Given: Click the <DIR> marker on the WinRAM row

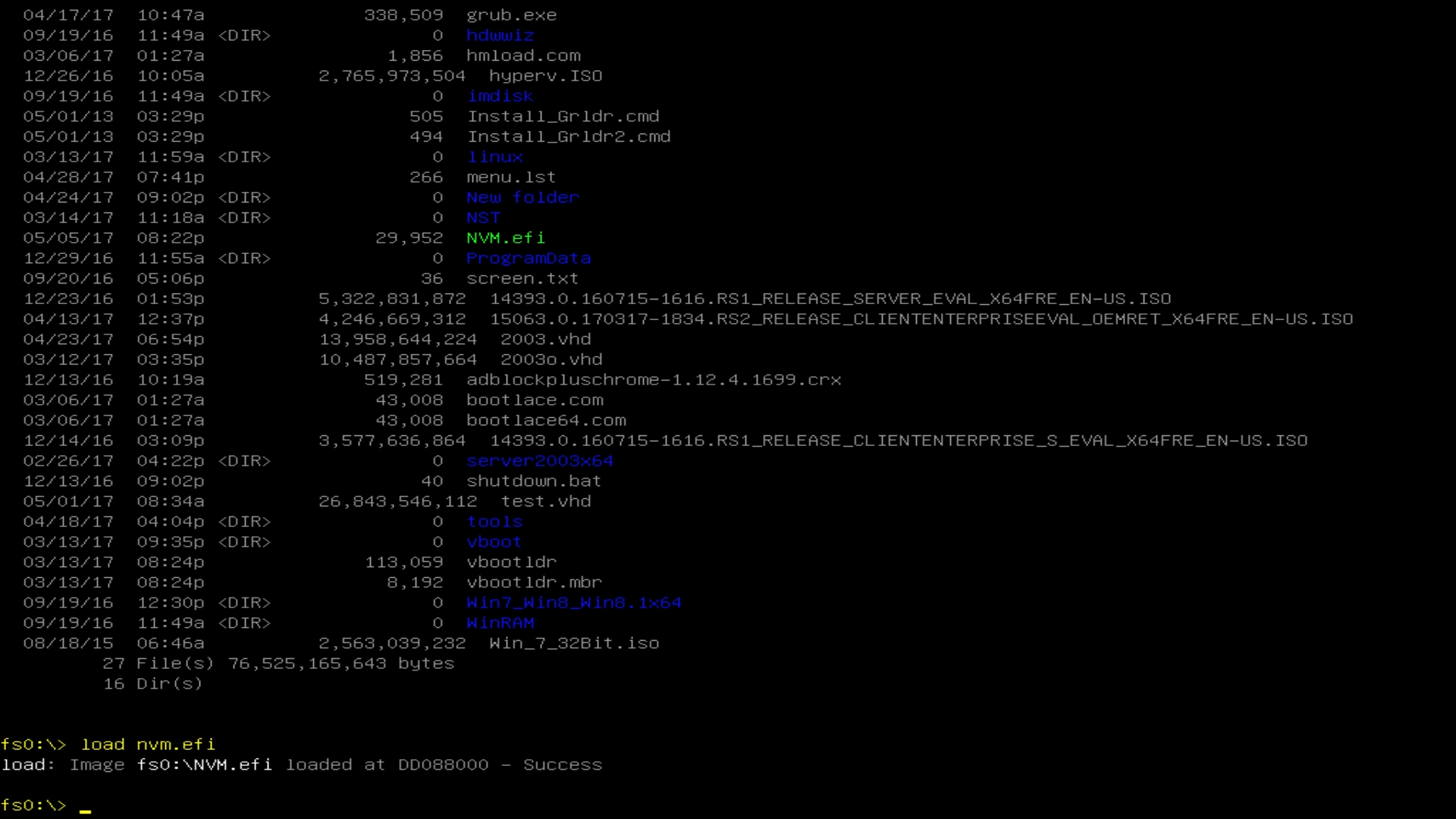Looking at the screenshot, I should point(244,623).
